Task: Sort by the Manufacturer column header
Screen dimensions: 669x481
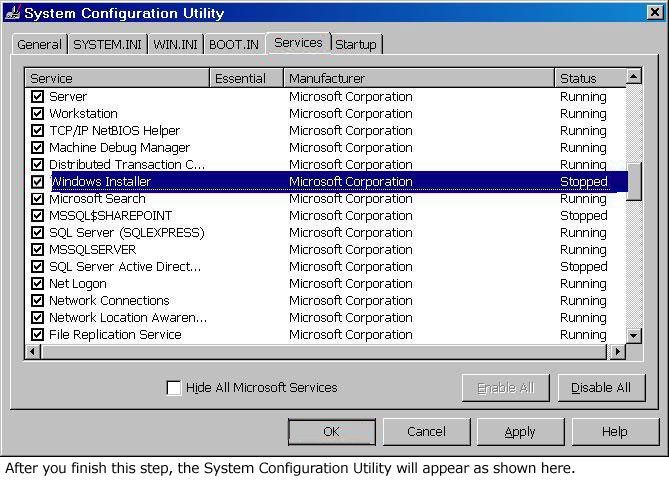Action: pos(419,78)
